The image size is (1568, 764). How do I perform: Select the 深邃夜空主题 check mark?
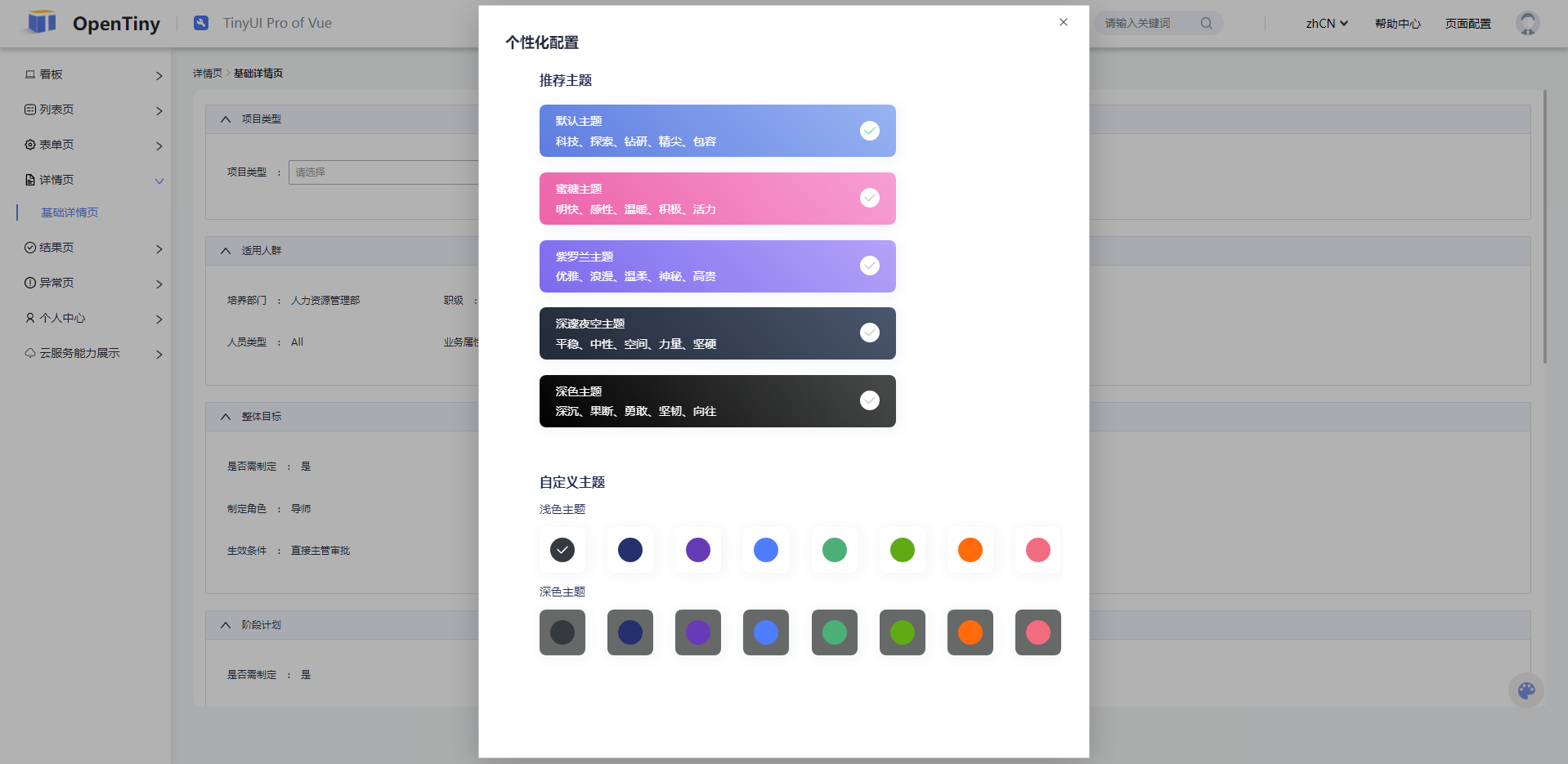(x=869, y=333)
